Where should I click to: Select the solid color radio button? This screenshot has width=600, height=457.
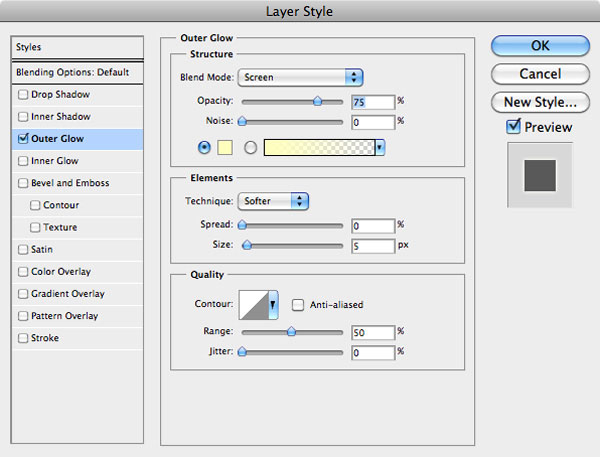click(x=205, y=147)
